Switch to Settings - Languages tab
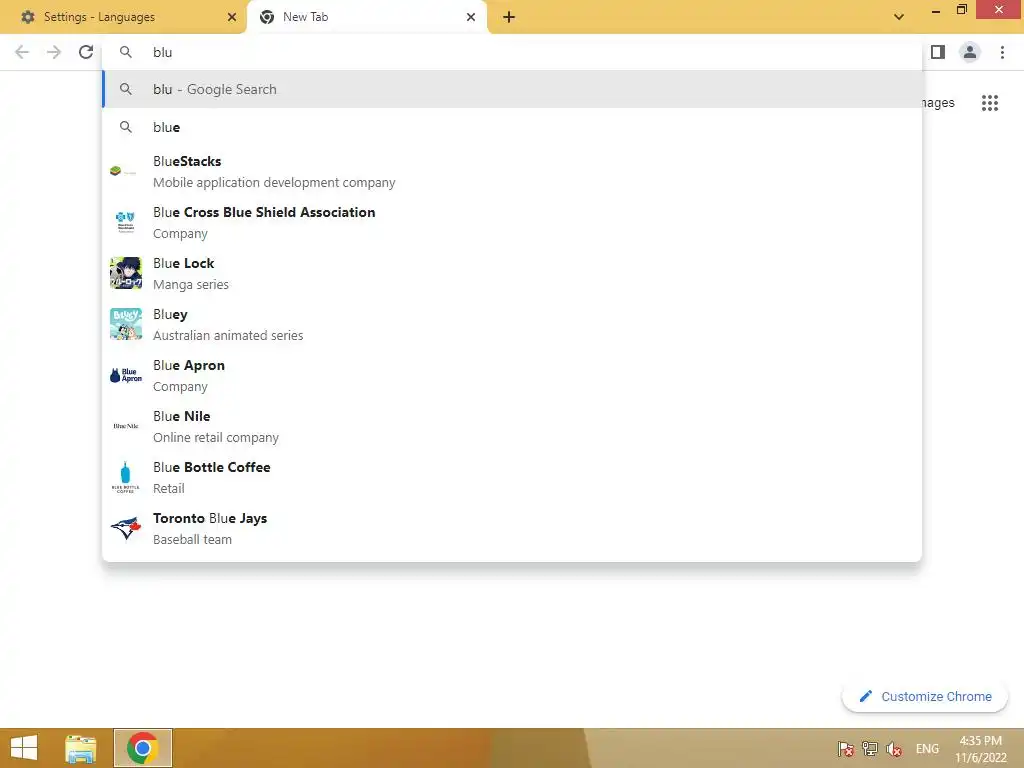The height and width of the screenshot is (768, 1024). [x=124, y=17]
